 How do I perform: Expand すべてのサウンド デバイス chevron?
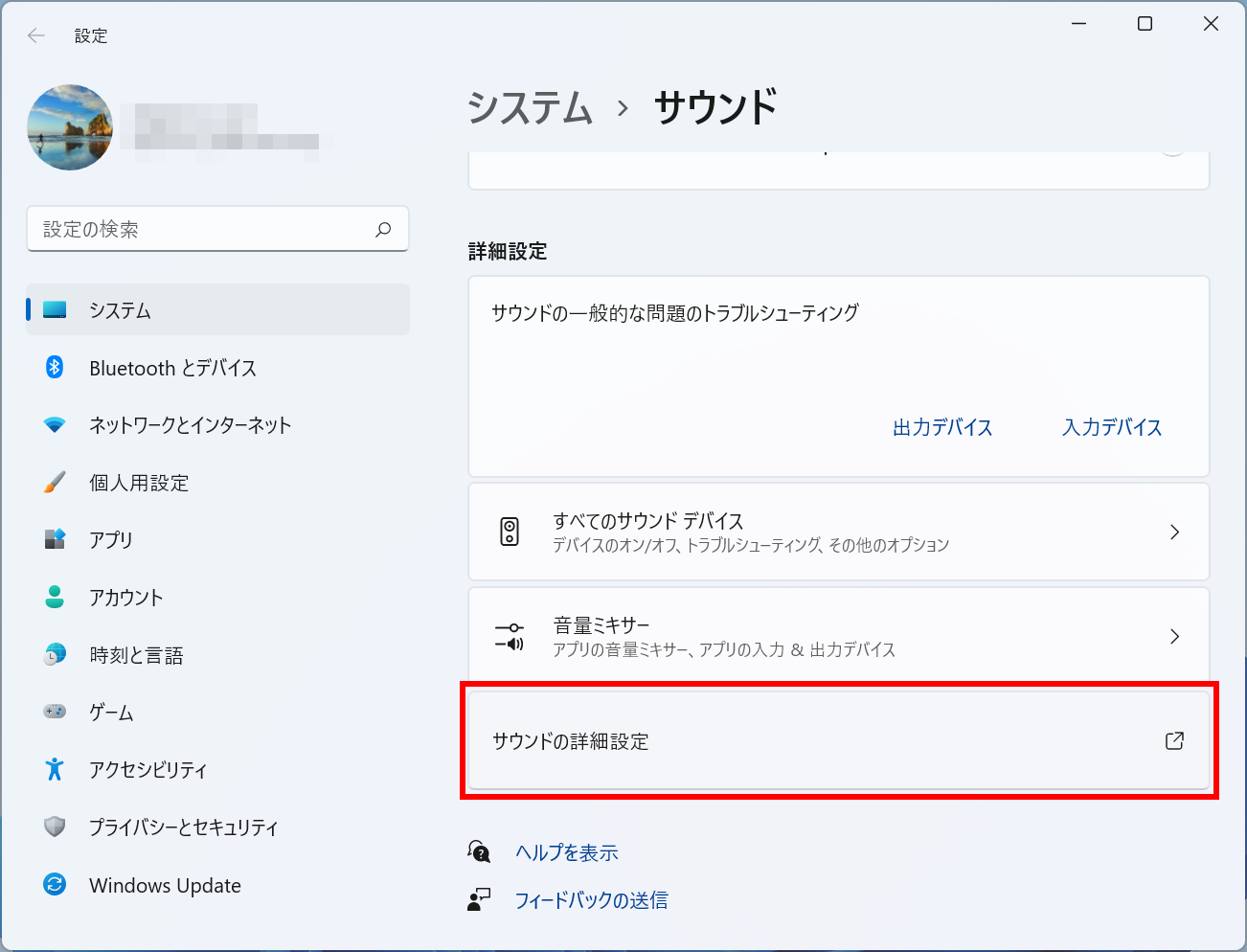pos(1174,533)
